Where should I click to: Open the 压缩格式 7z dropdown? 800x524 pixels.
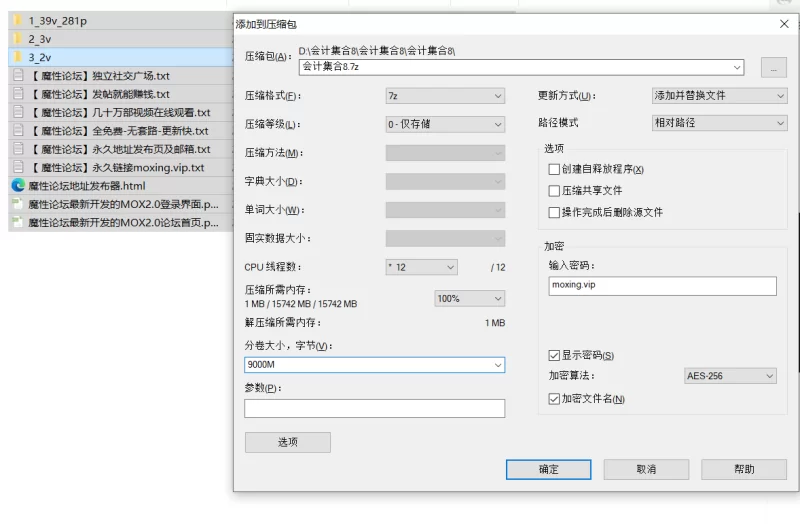click(445, 96)
